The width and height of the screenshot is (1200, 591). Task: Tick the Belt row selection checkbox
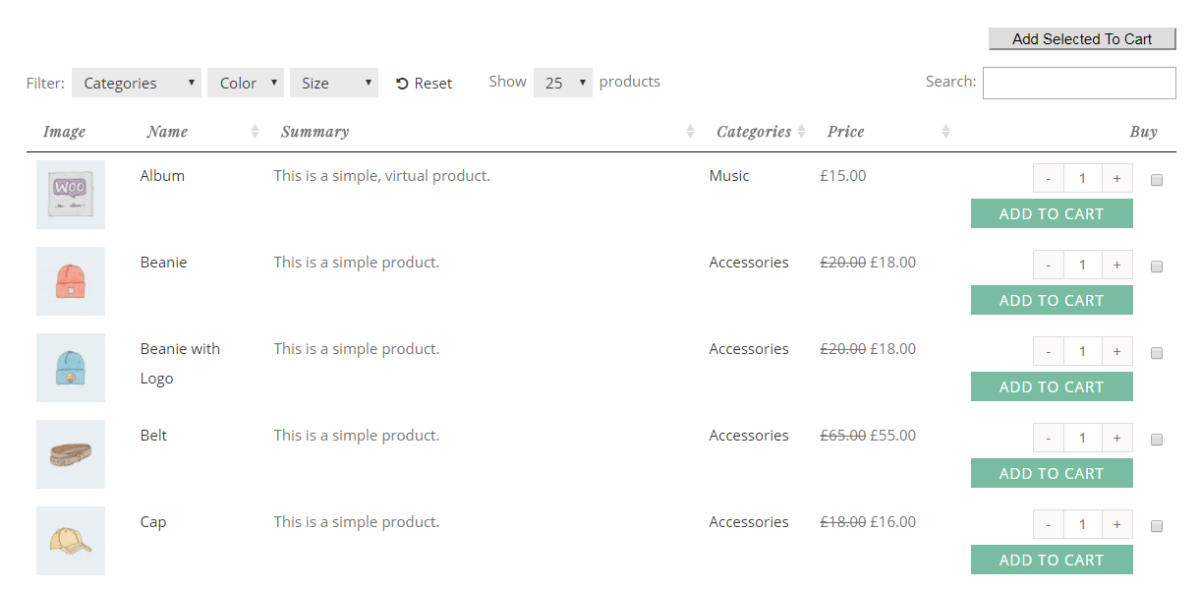click(x=1156, y=439)
